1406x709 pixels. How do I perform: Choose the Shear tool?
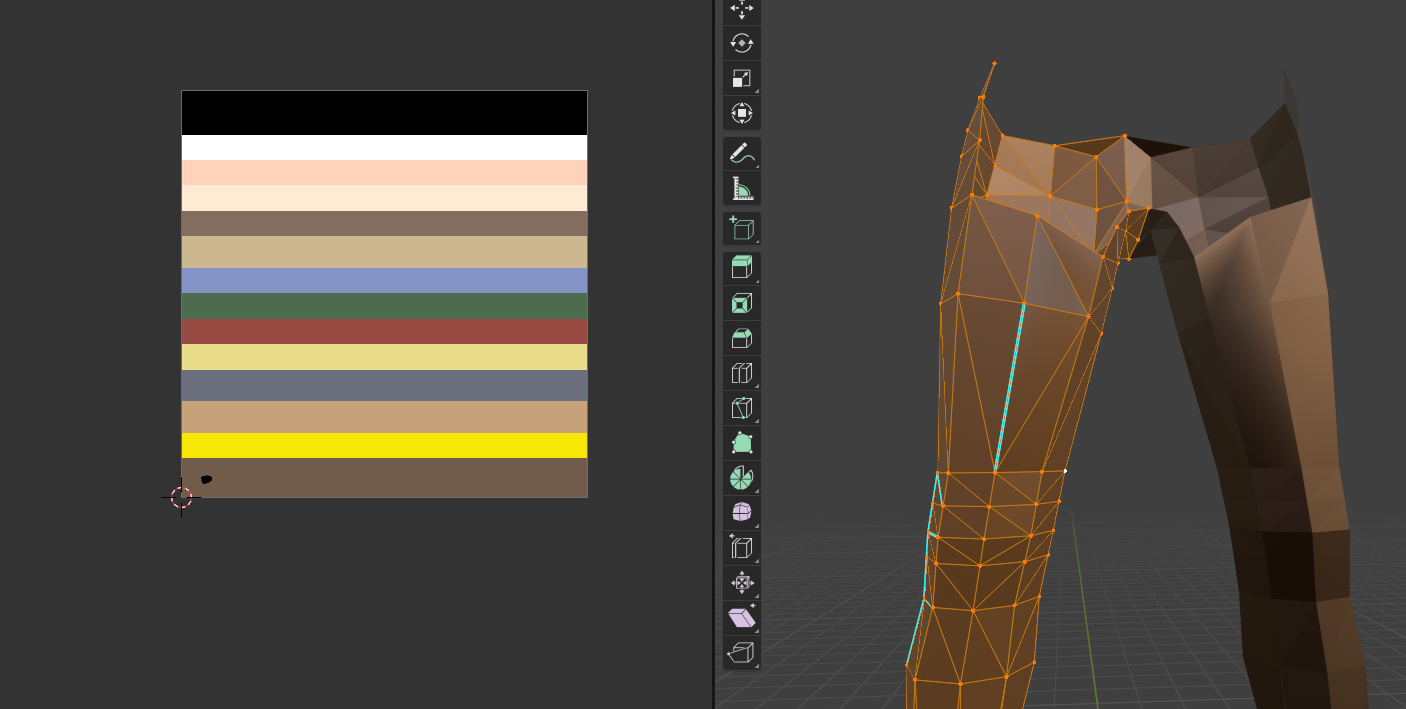pyautogui.click(x=741, y=618)
